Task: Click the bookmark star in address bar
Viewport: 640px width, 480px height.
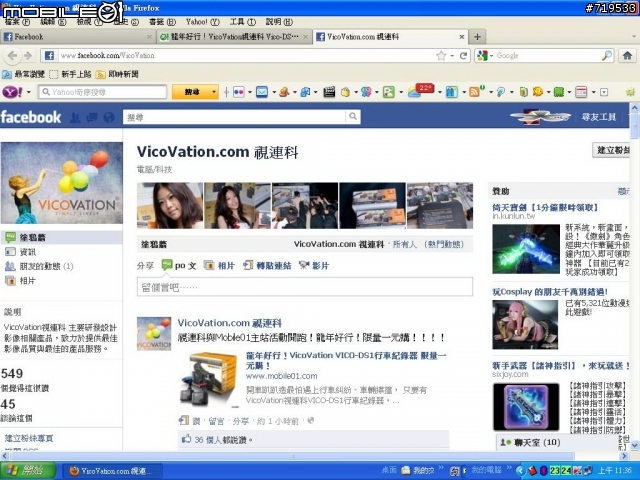Action: tap(441, 56)
